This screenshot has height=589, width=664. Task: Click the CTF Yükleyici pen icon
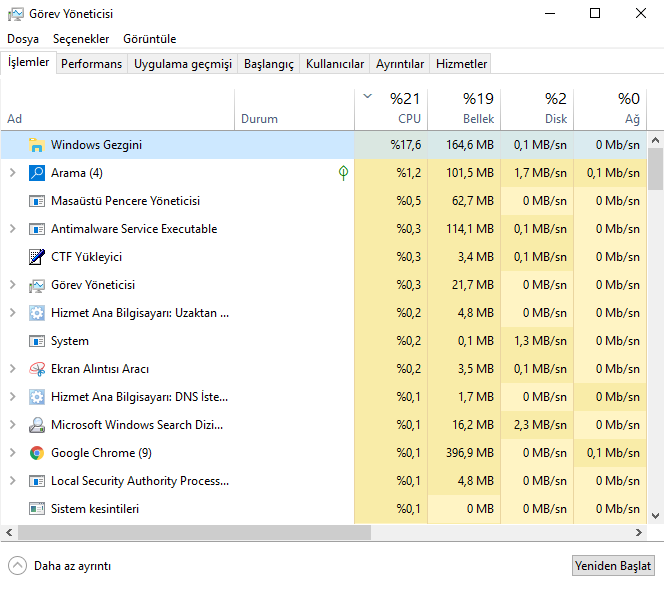(37, 257)
